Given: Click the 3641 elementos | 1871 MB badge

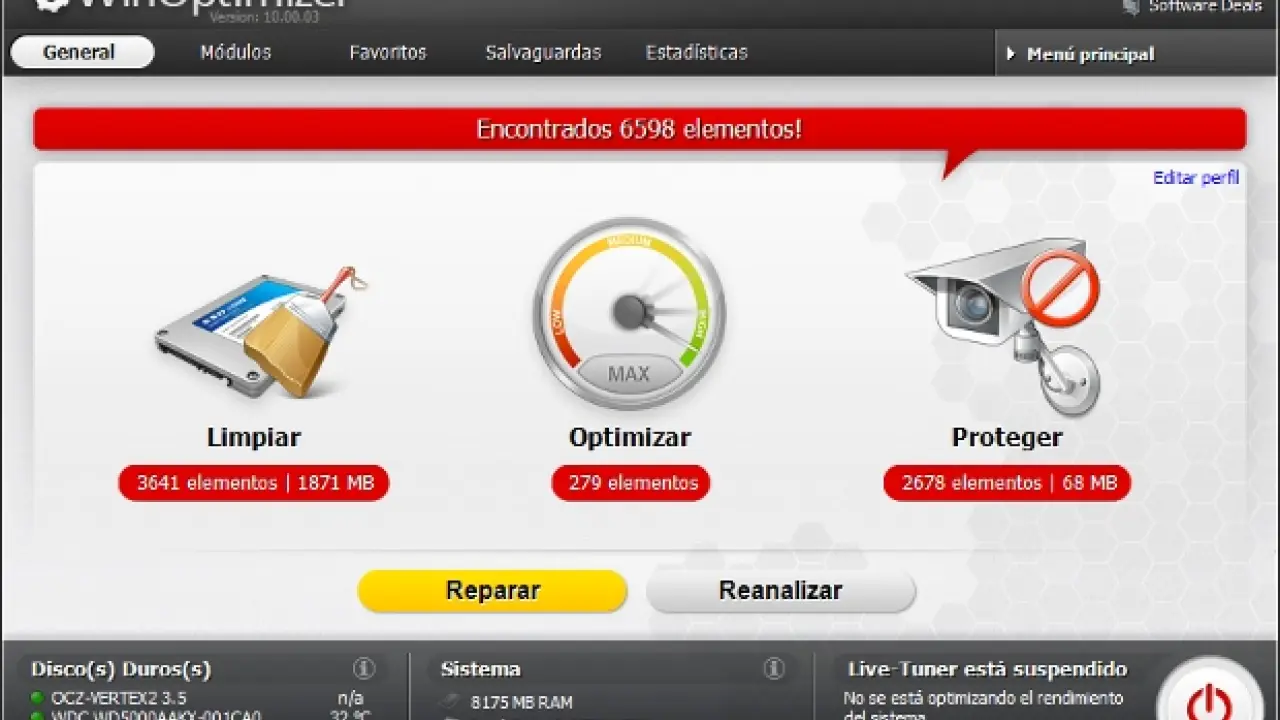Looking at the screenshot, I should (254, 483).
